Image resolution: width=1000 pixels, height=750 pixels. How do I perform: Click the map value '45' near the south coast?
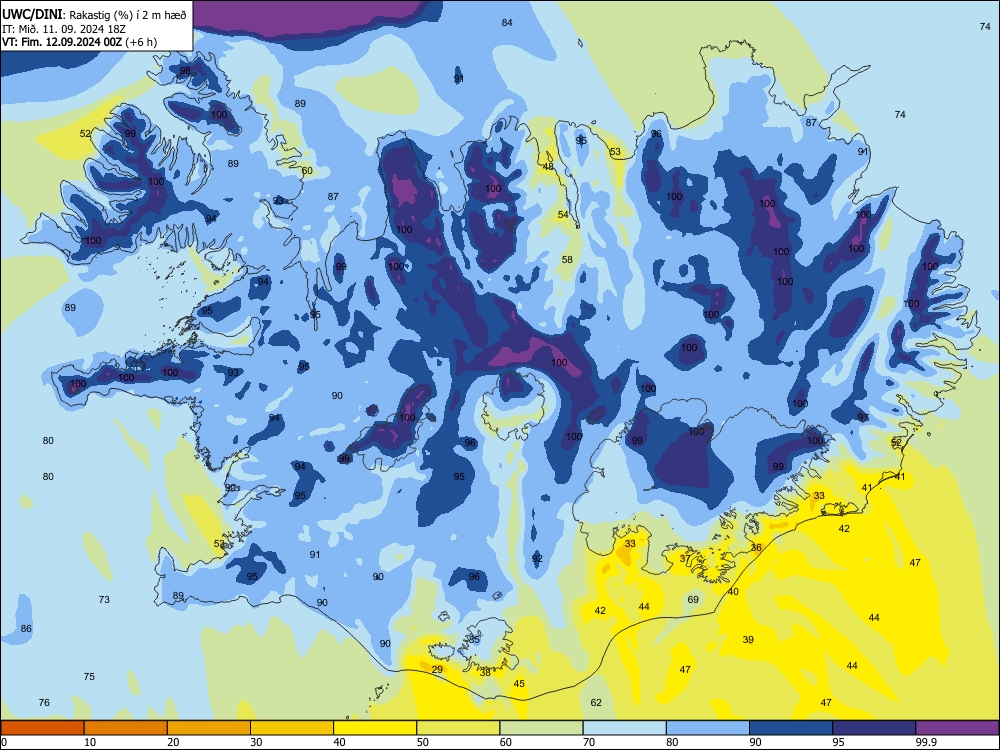click(x=519, y=684)
